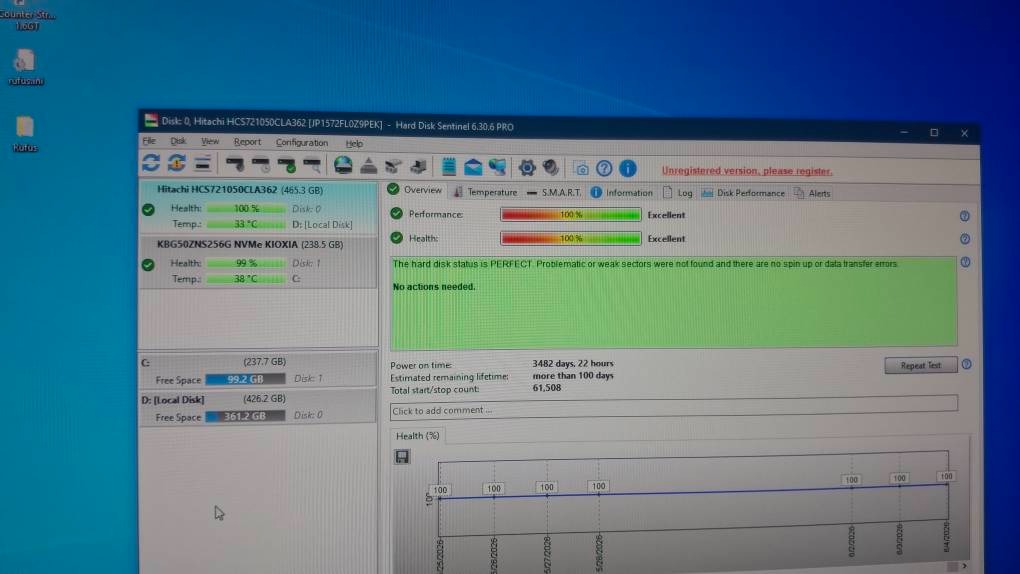Click the Unregistered version, please register link
The image size is (1020, 574).
point(747,171)
